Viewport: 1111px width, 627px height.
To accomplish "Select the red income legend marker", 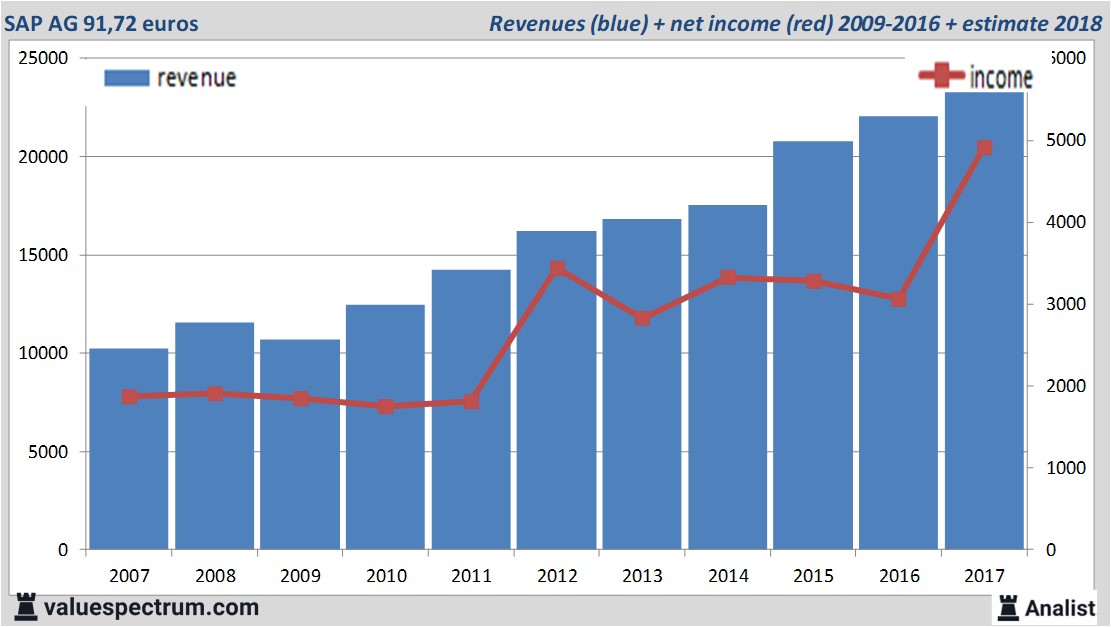I will [x=941, y=75].
